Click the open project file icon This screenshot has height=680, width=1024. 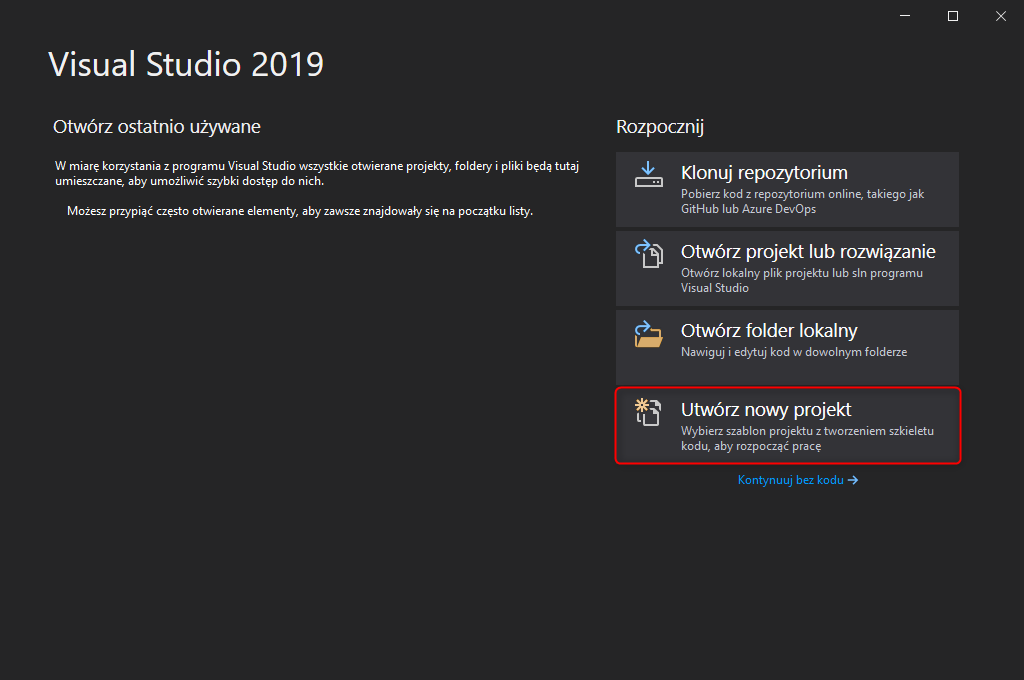click(649, 254)
